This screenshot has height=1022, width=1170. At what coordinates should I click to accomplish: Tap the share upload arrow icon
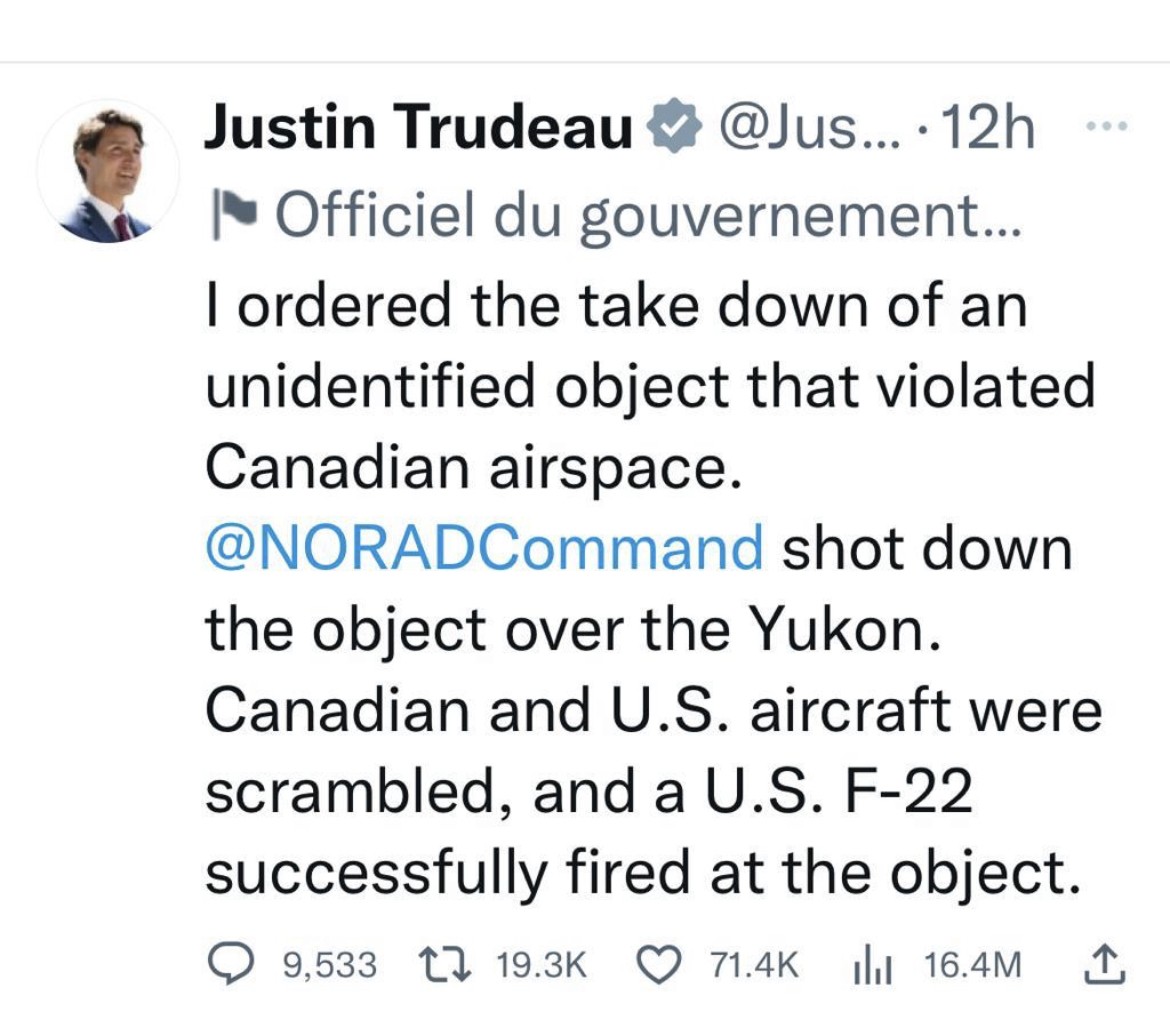pos(1104,964)
